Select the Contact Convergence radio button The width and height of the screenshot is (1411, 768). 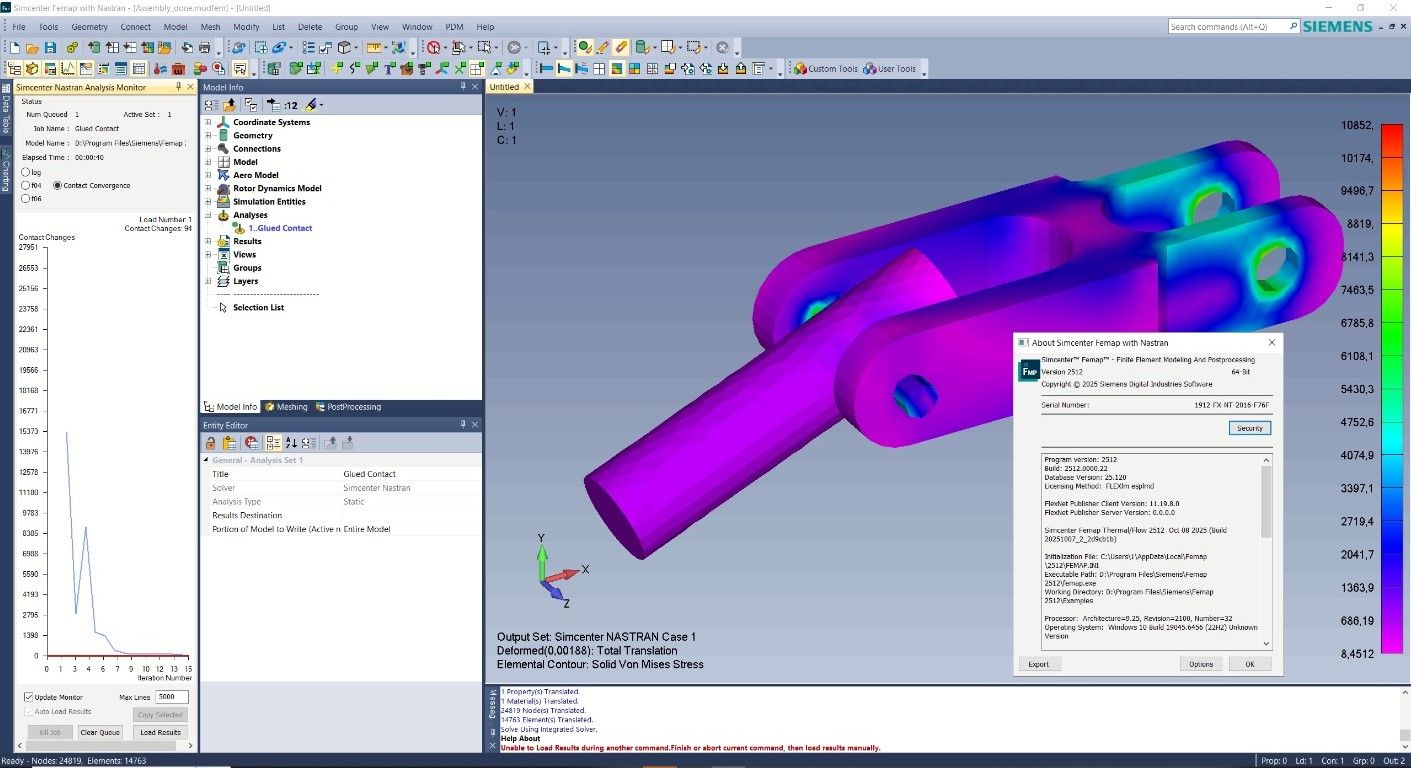58,185
